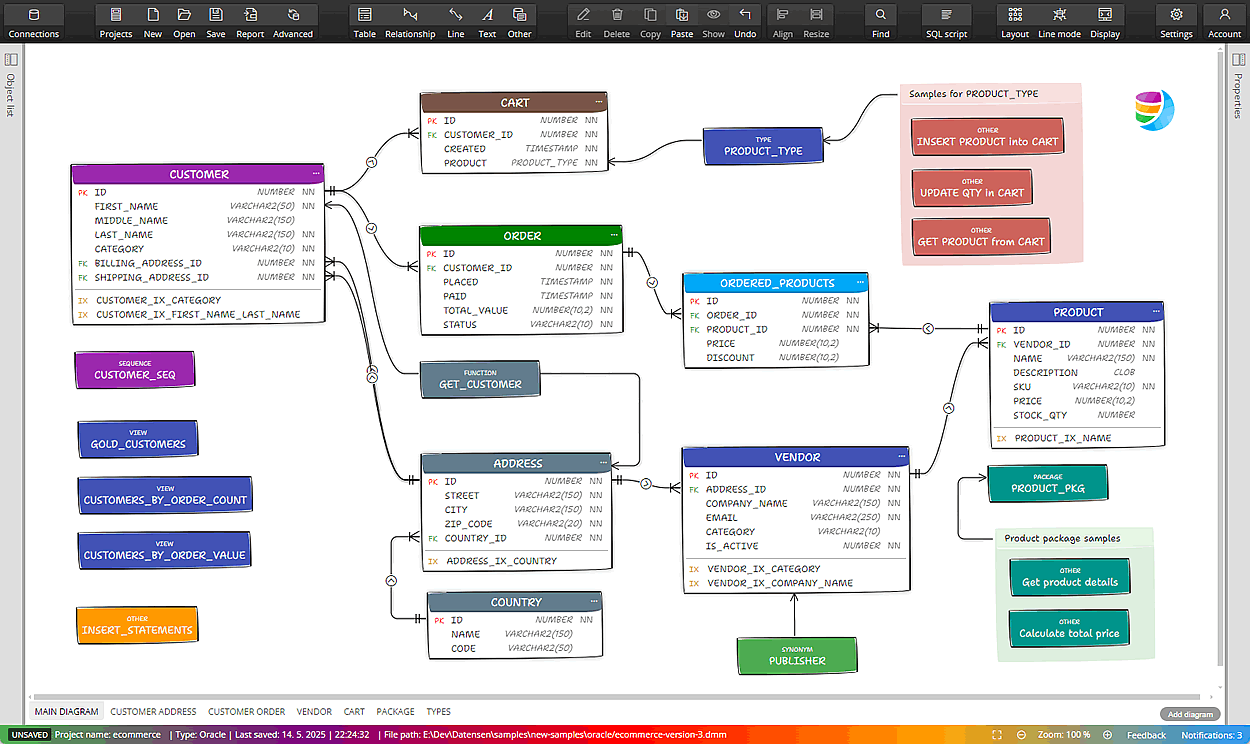Image resolution: width=1250 pixels, height=744 pixels.
Task: Open the VENDOR table ellipsis menu
Action: (900, 457)
